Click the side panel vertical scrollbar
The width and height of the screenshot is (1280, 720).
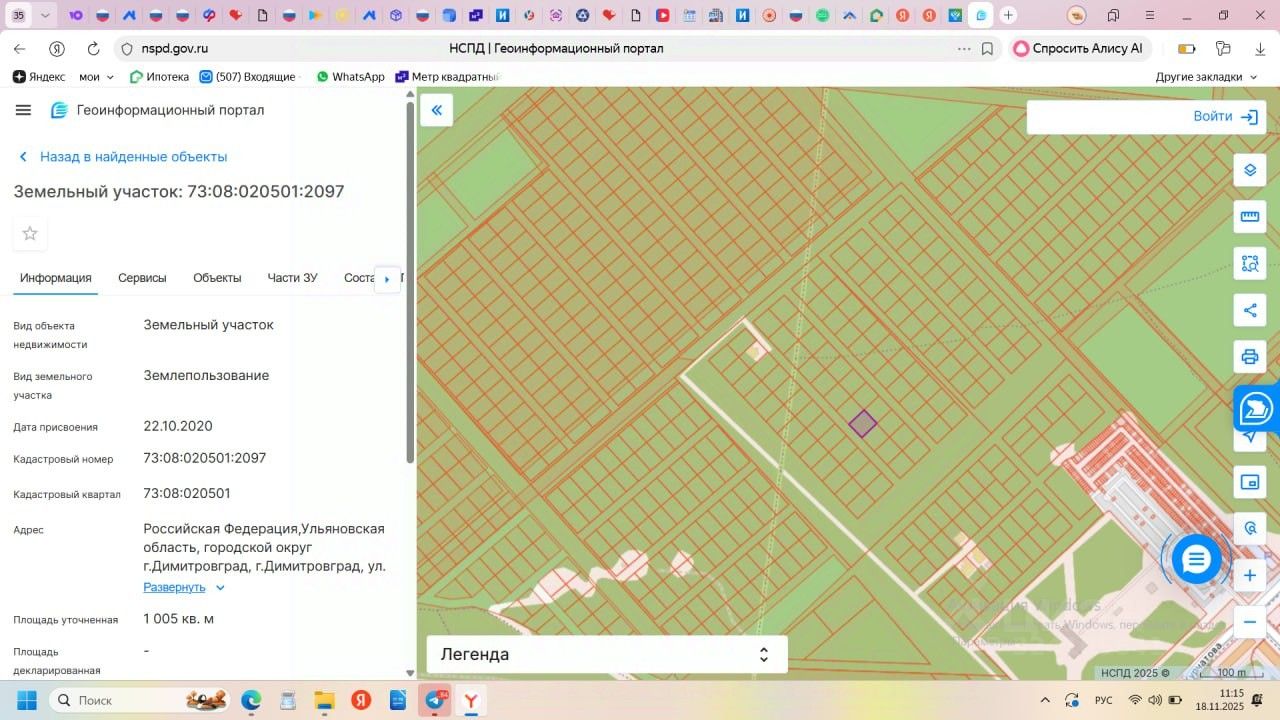410,280
